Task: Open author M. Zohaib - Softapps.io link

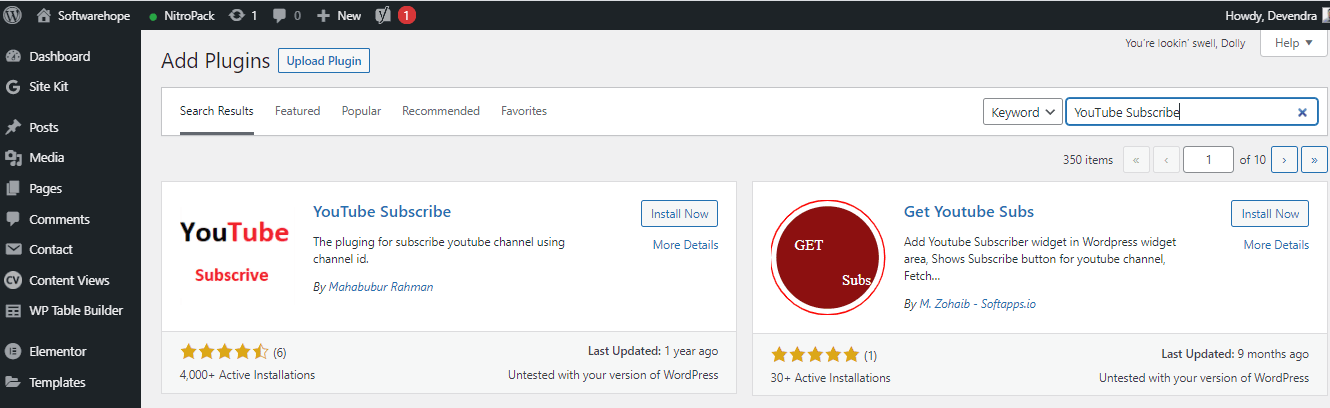Action: (978, 303)
